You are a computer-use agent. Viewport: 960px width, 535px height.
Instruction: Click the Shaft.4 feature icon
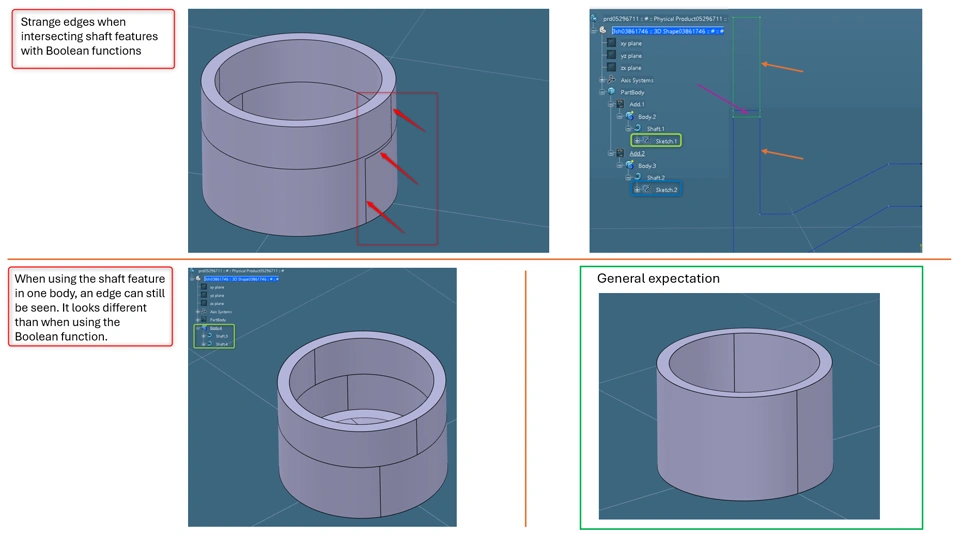209,343
